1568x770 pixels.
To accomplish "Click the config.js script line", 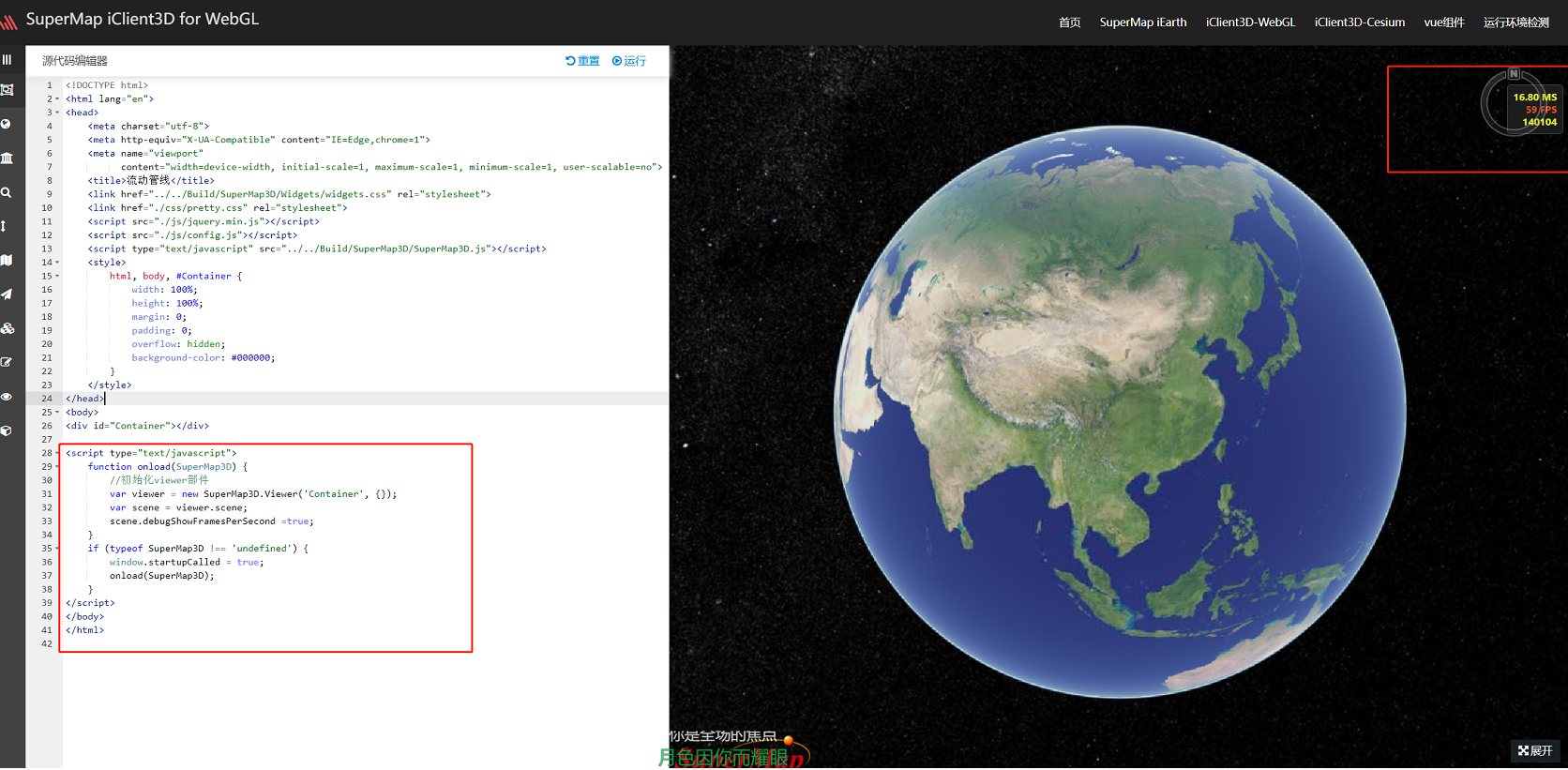I will 192,235.
